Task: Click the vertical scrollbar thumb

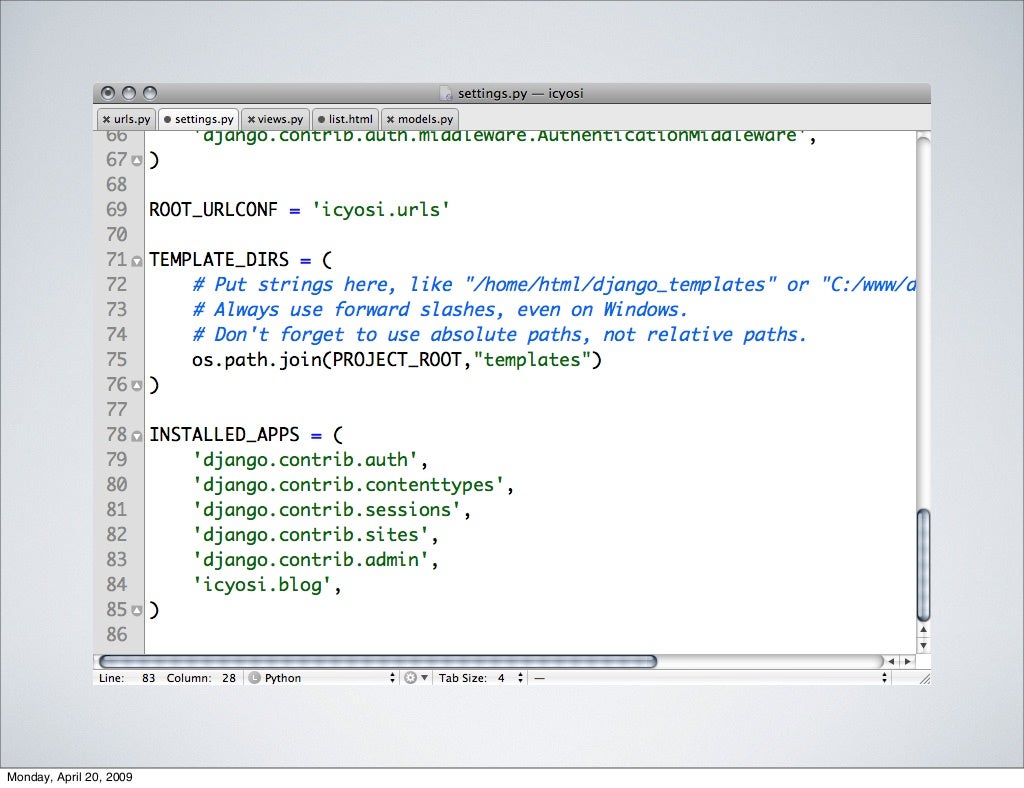Action: pos(923,565)
